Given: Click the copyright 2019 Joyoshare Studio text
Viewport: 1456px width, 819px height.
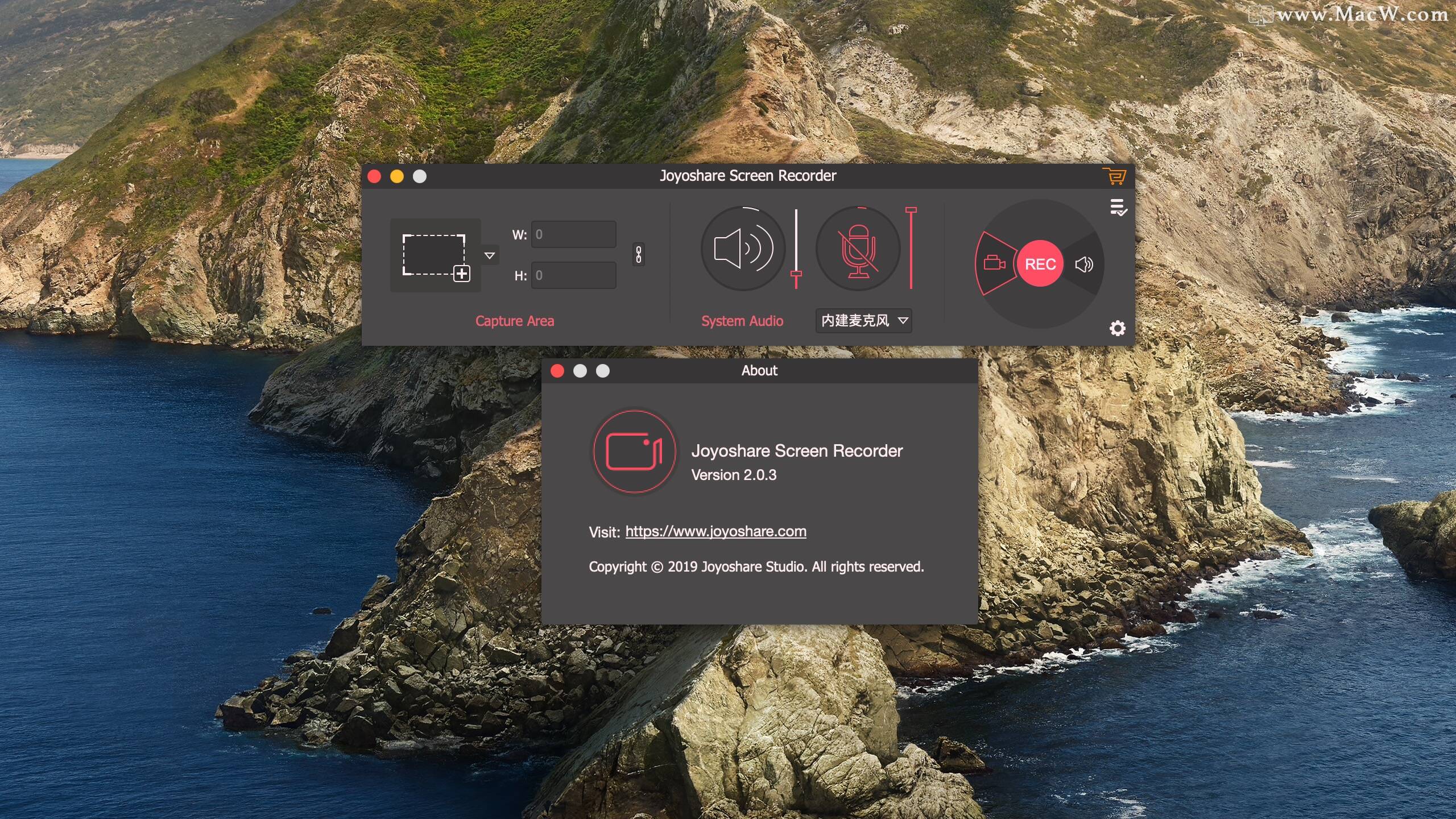Looking at the screenshot, I should pyautogui.click(x=756, y=567).
